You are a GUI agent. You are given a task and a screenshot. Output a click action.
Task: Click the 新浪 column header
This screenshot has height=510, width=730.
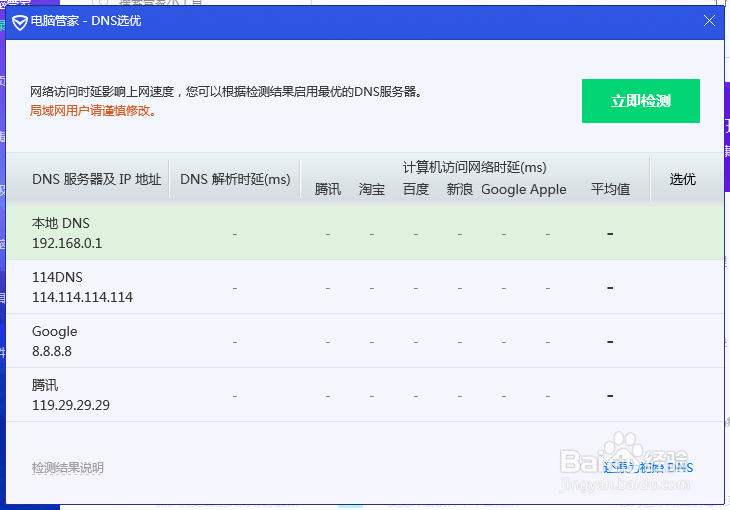tap(460, 190)
